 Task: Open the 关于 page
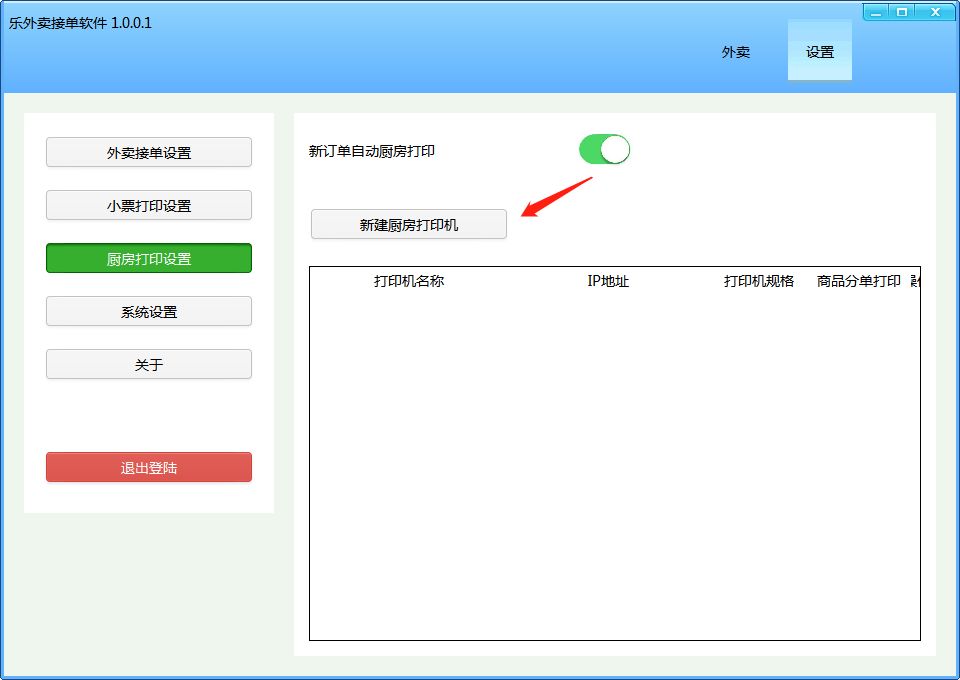tap(149, 365)
